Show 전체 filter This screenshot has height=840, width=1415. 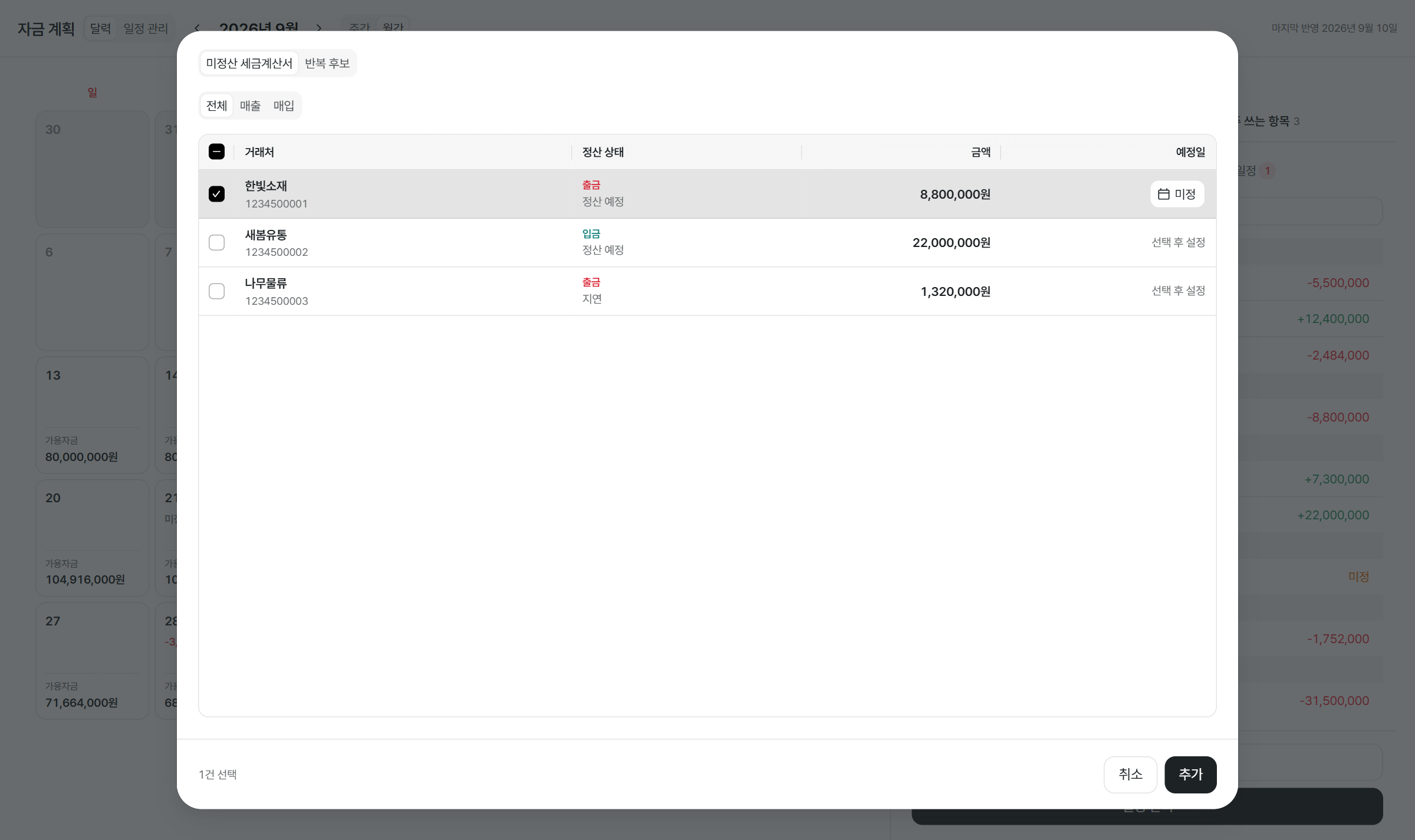point(216,106)
